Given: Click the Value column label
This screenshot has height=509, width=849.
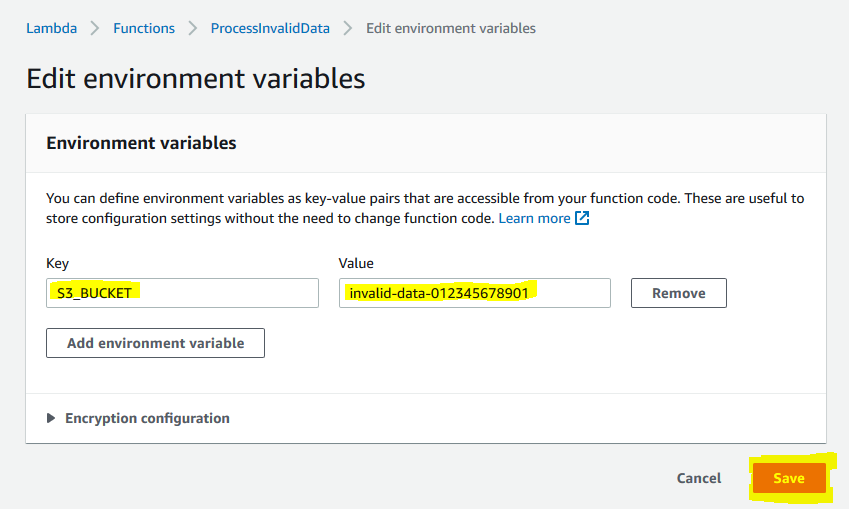Looking at the screenshot, I should point(356,263).
